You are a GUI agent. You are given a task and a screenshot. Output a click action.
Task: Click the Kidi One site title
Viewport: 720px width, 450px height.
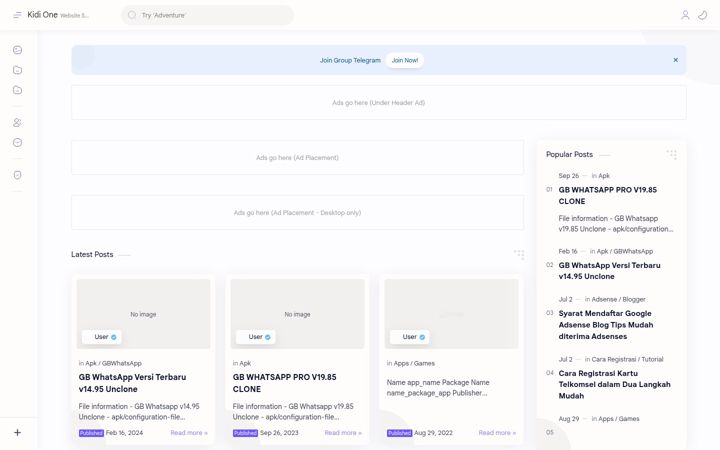(42, 15)
